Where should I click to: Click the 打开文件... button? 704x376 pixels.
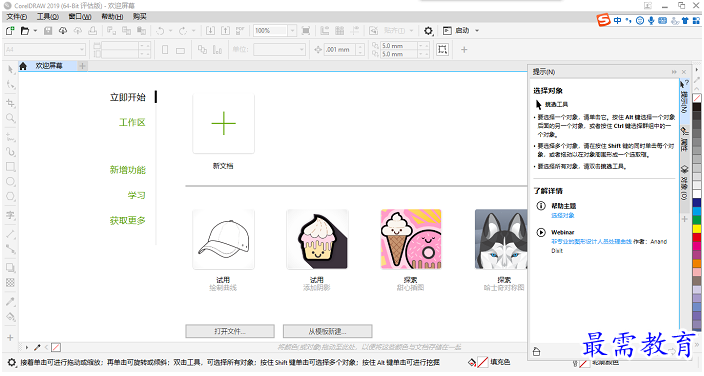coord(230,332)
